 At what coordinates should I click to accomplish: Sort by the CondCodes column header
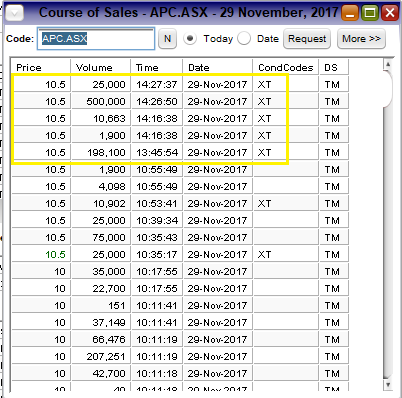click(286, 67)
